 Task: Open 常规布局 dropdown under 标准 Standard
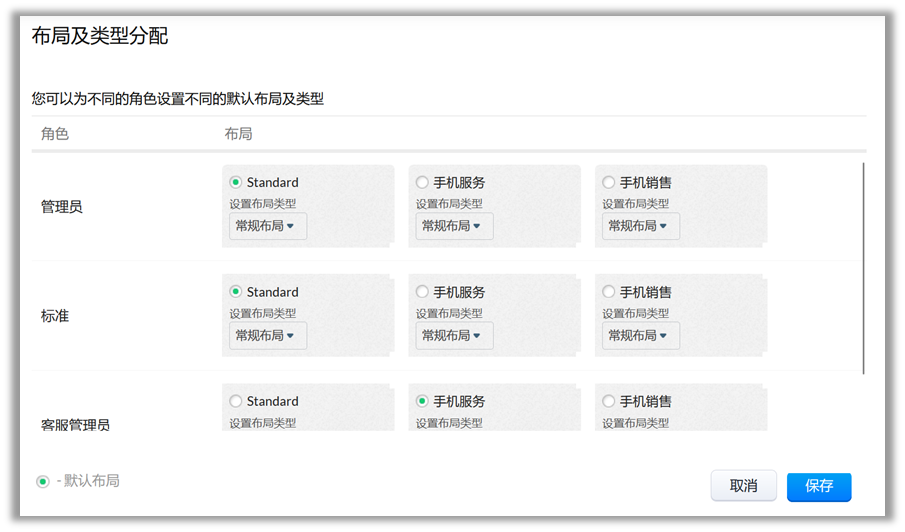coord(267,336)
